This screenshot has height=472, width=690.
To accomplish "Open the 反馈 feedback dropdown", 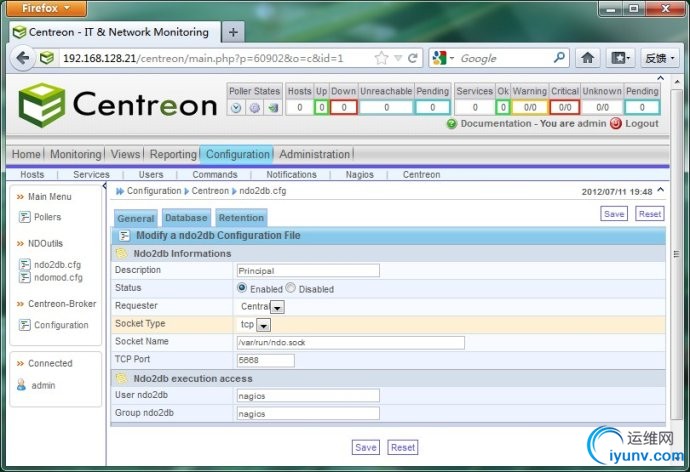I will pyautogui.click(x=660, y=58).
